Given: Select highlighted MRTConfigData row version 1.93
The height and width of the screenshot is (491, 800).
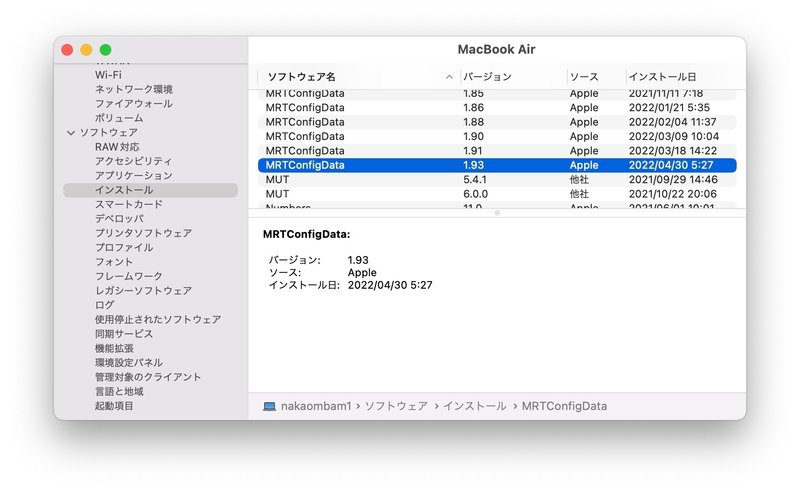Looking at the screenshot, I should click(x=497, y=165).
